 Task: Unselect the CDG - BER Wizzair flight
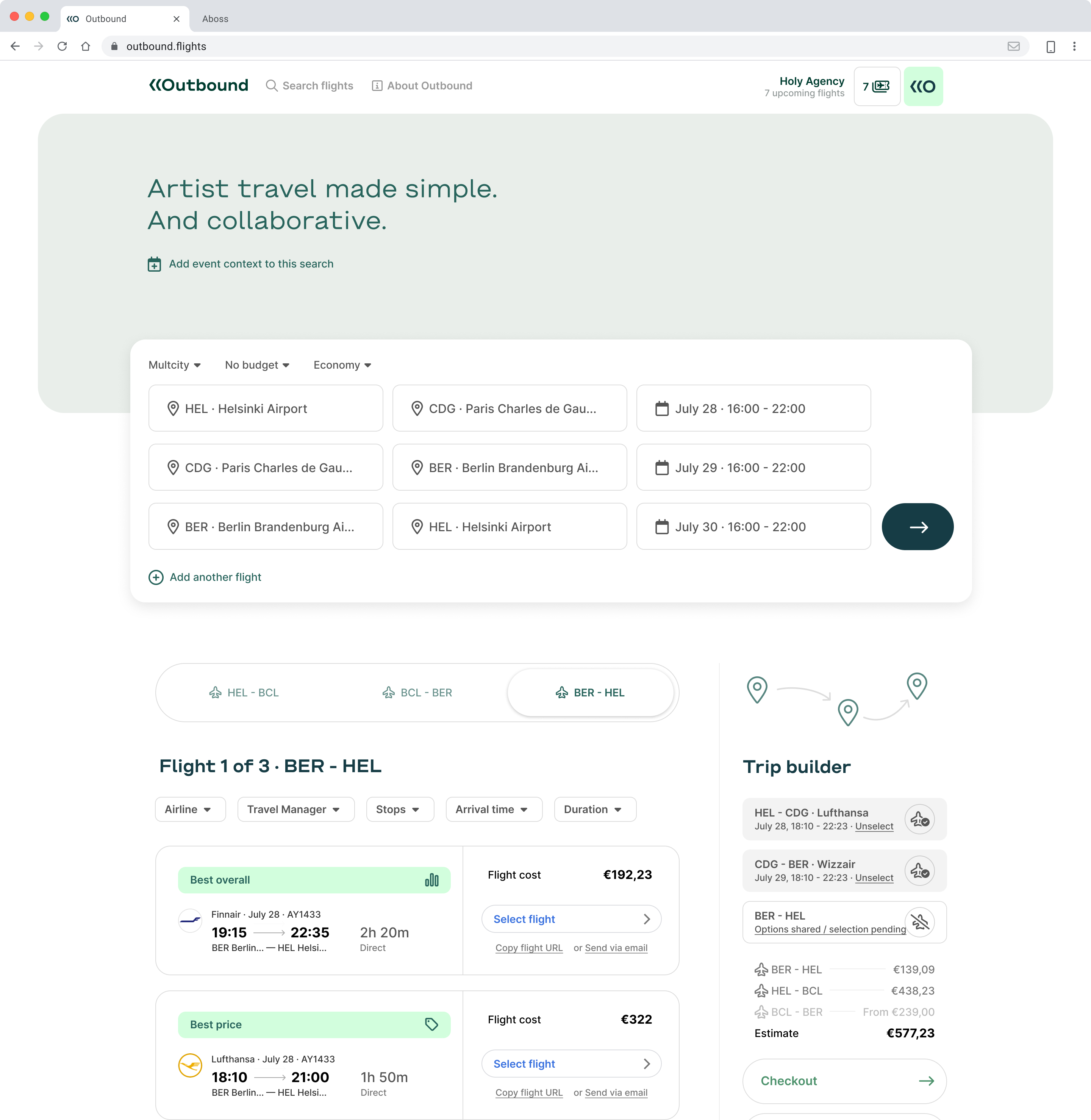874,878
